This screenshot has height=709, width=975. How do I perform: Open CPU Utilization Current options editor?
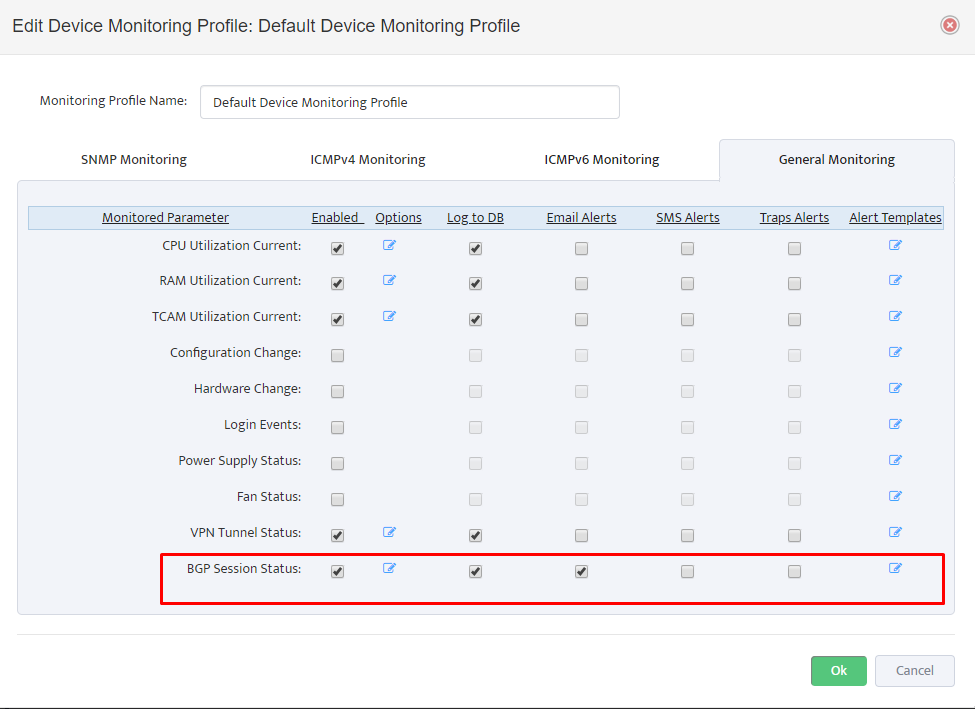[389, 245]
